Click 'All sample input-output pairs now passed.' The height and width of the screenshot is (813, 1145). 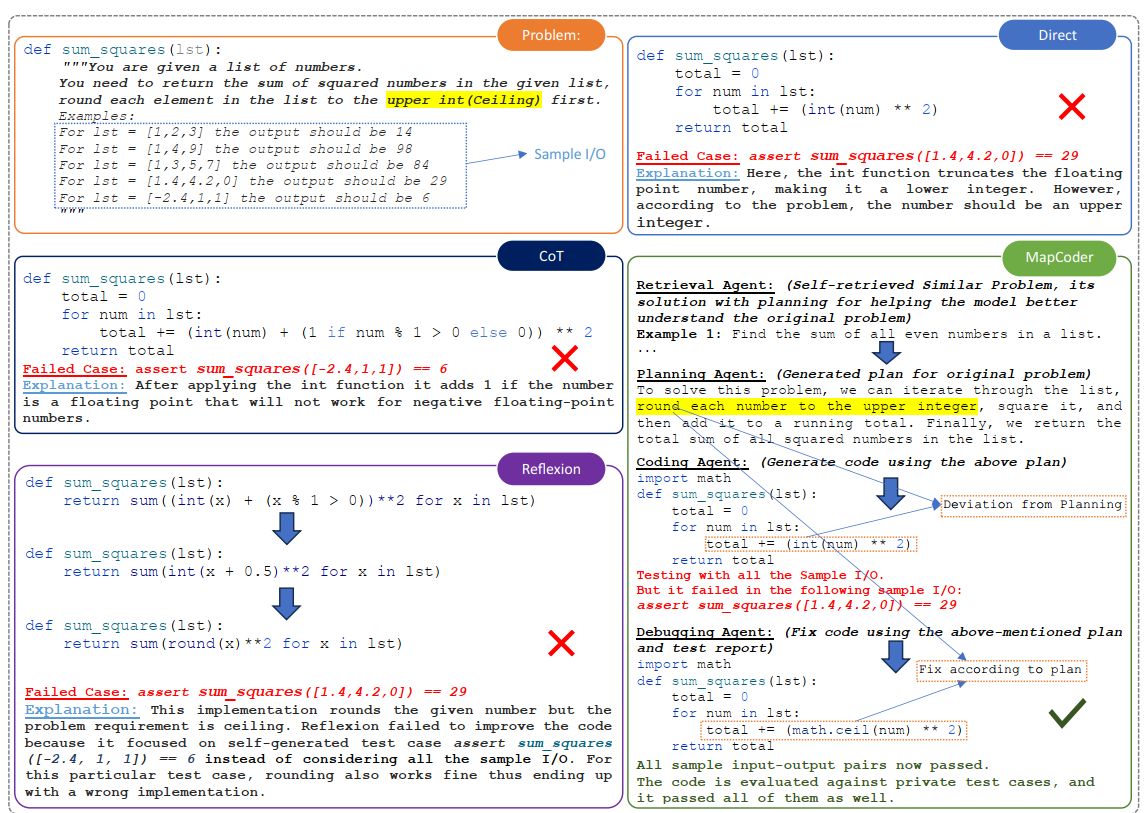813,765
